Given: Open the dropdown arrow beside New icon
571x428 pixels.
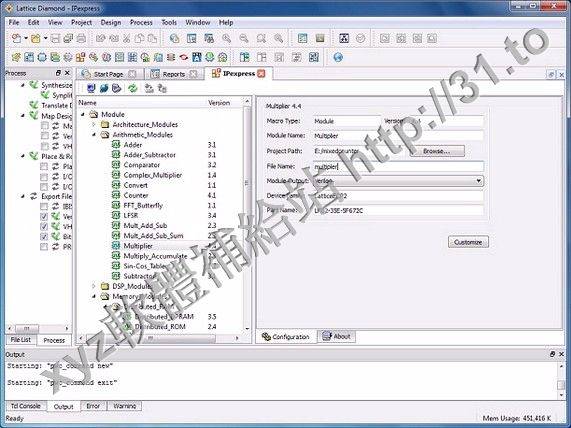Looking at the screenshot, I should pos(26,38).
